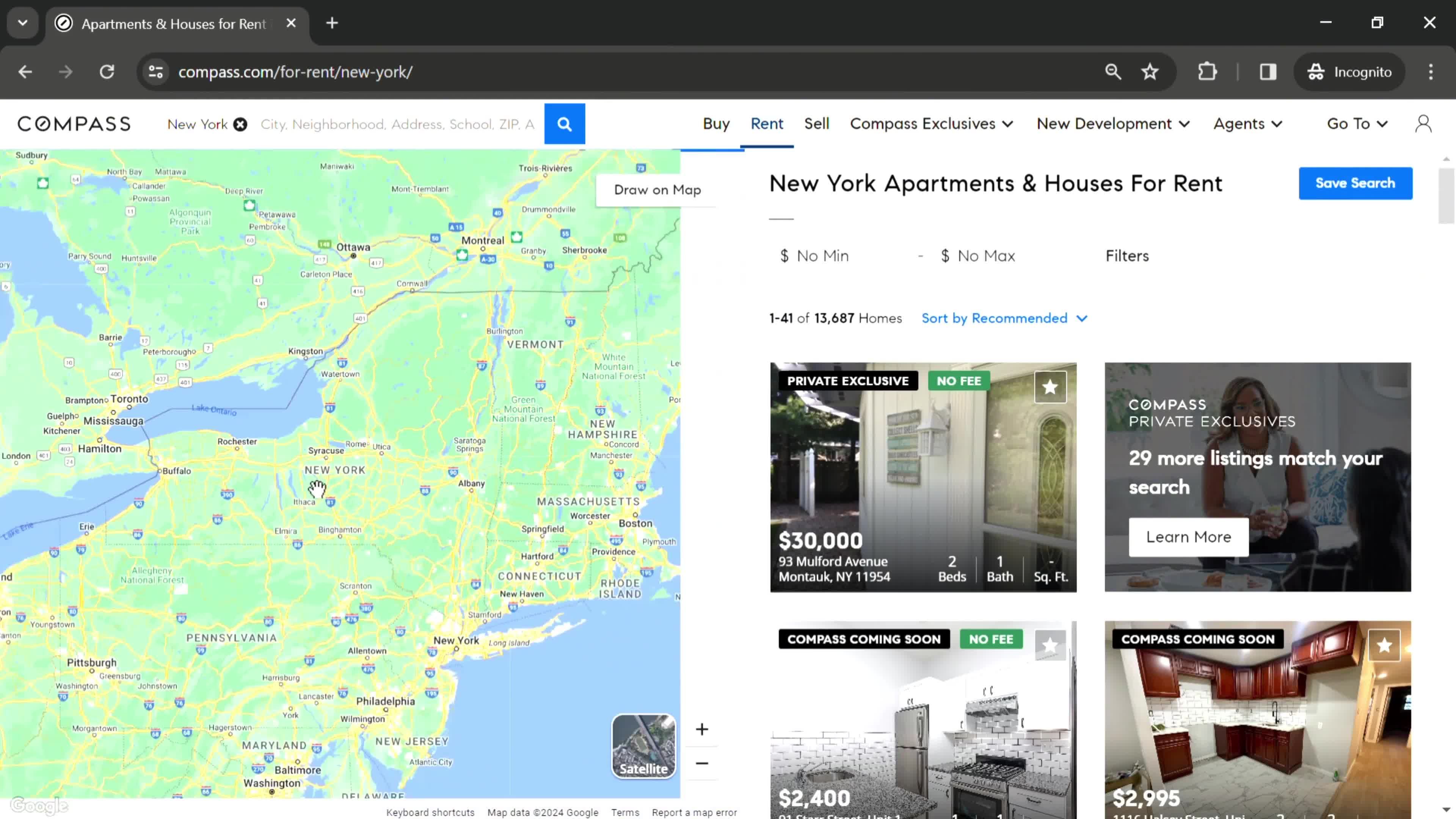Open site information icon in address bar

pos(155,72)
